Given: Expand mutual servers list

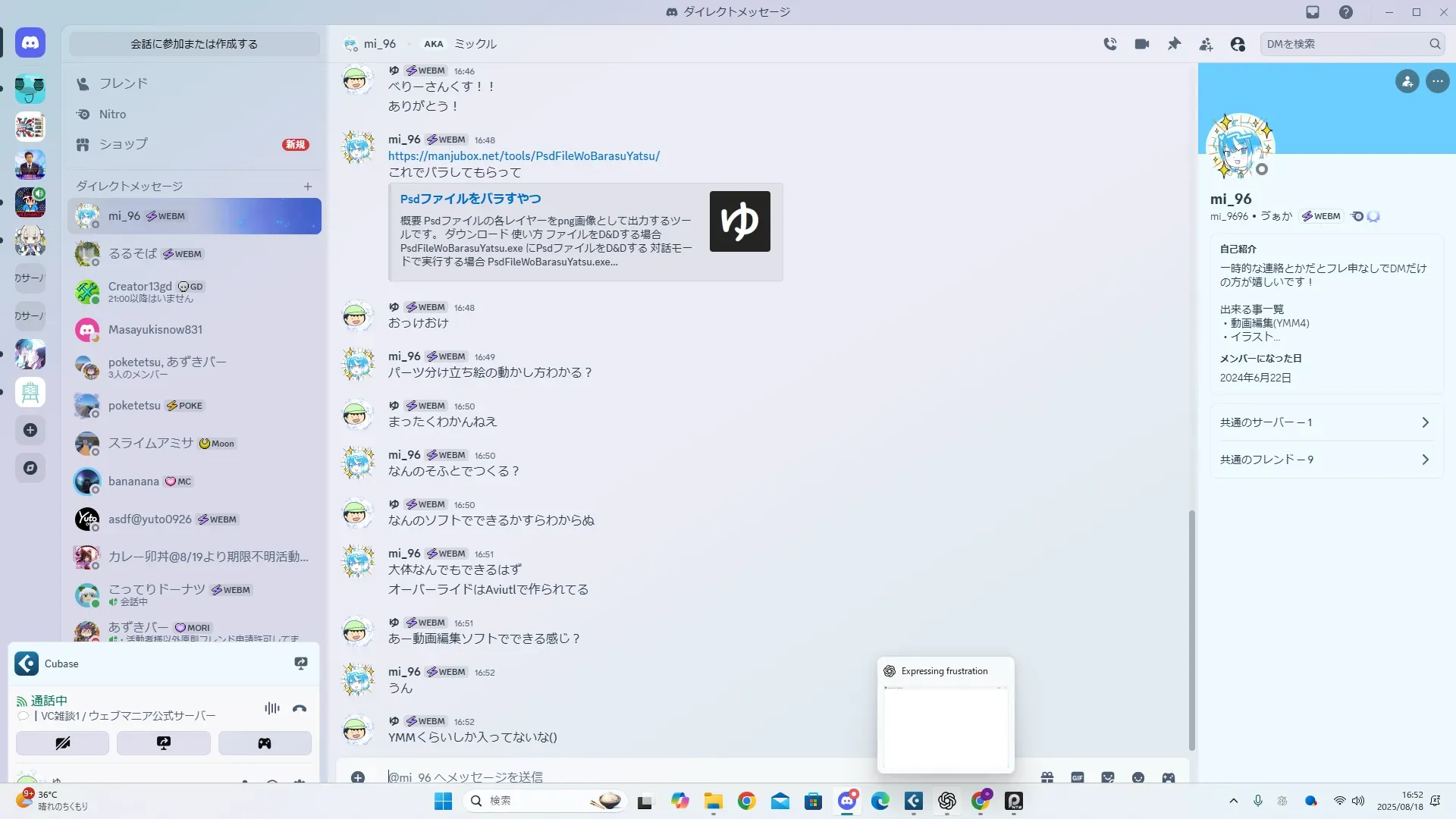Looking at the screenshot, I should click(1325, 422).
